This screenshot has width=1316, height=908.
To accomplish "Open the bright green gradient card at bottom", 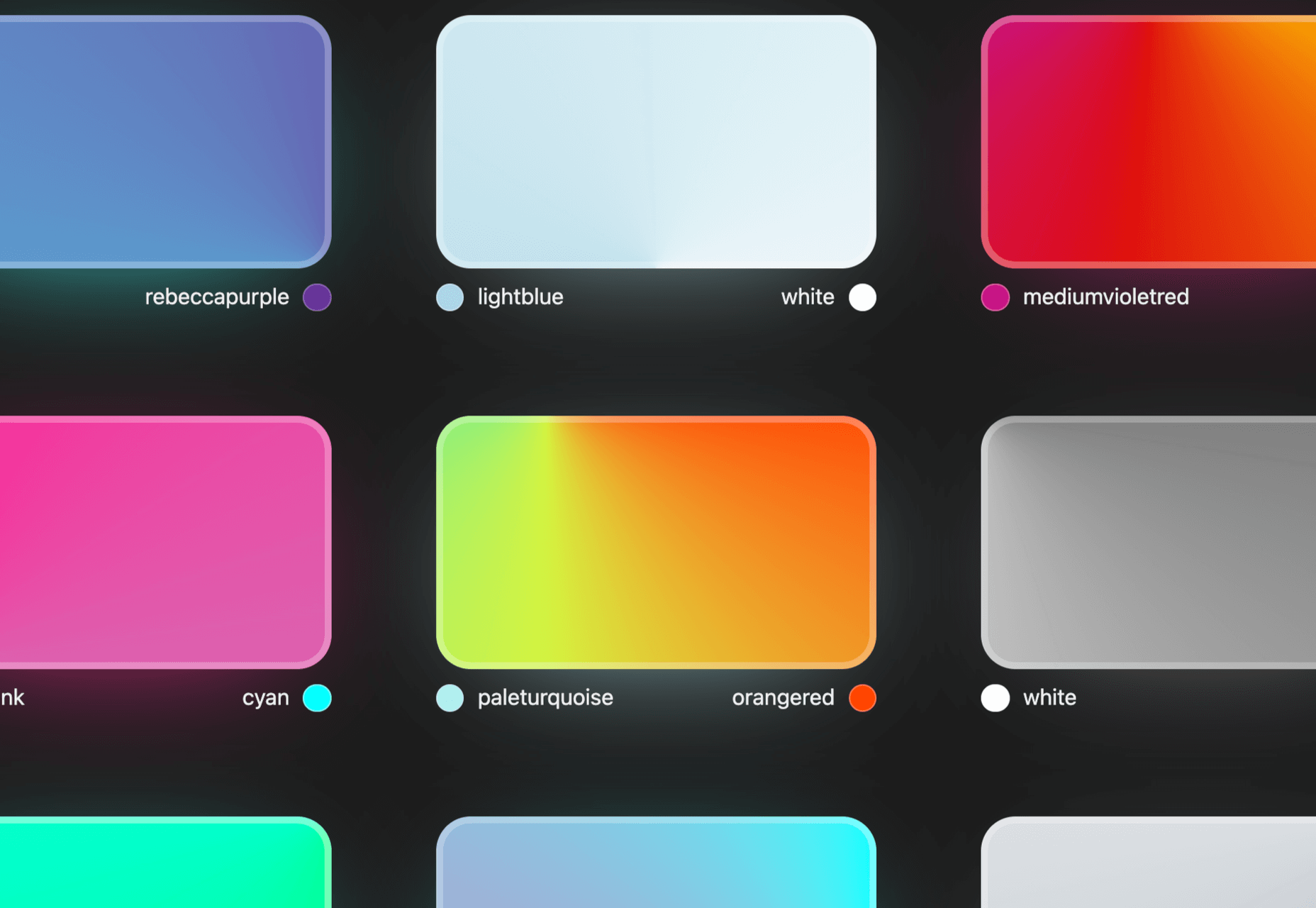I will 163,864.
